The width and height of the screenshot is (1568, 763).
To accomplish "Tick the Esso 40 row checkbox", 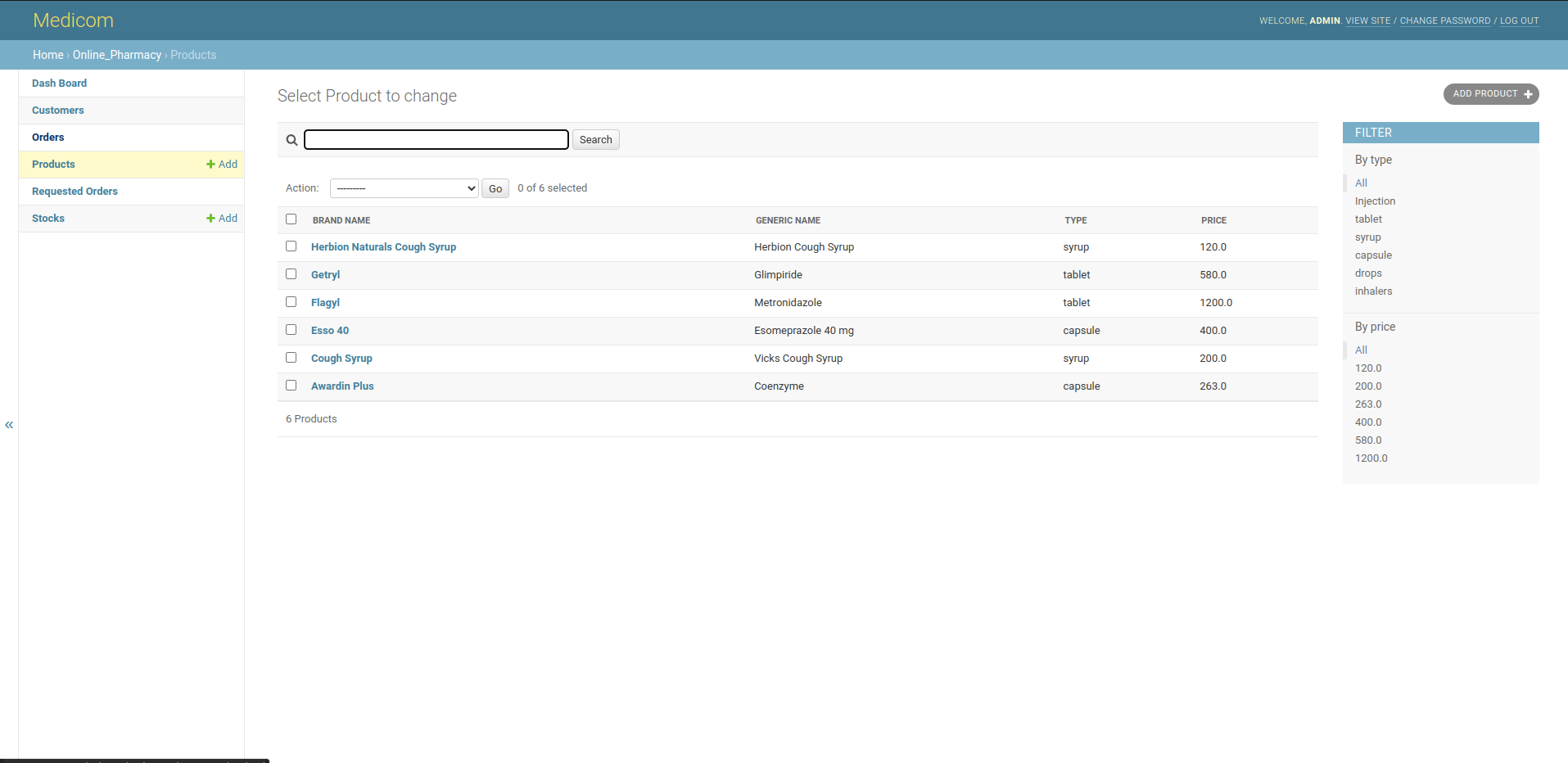I will [x=291, y=330].
